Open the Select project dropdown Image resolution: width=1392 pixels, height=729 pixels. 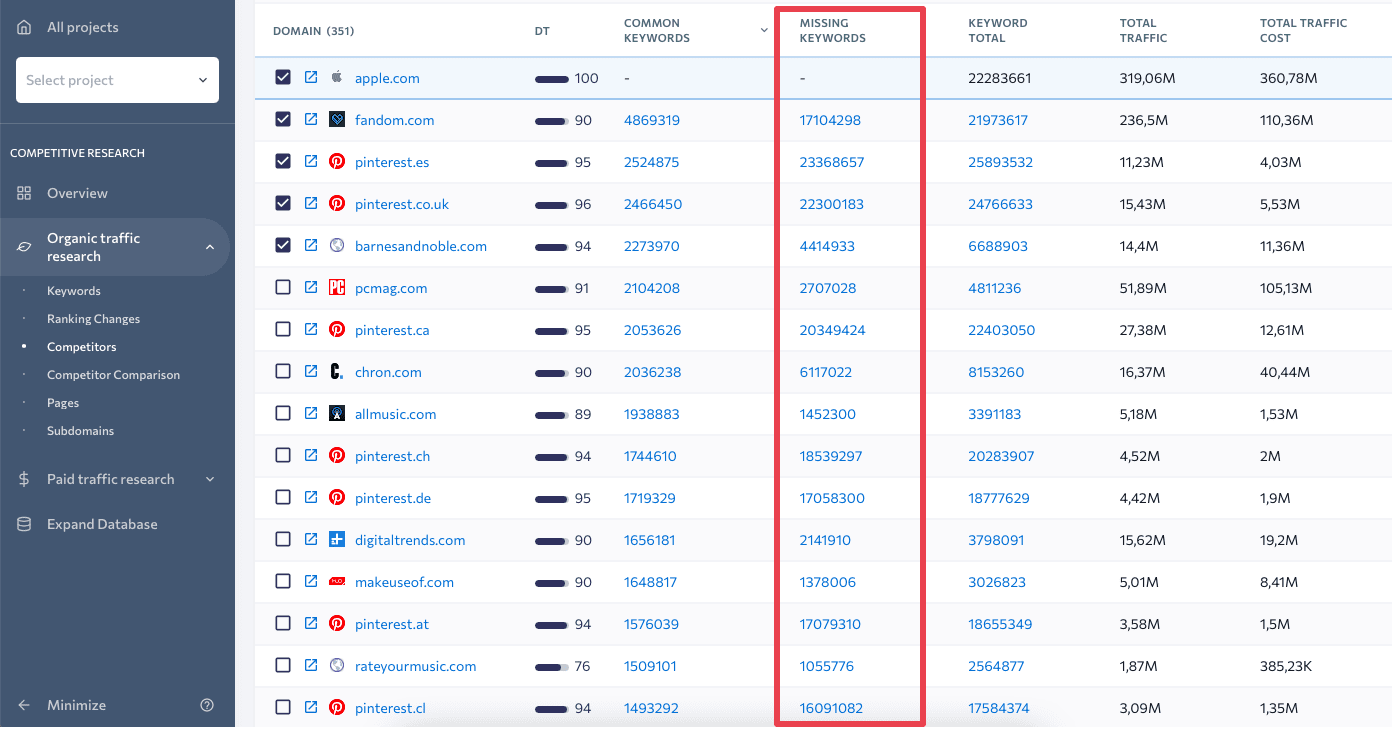(x=117, y=80)
